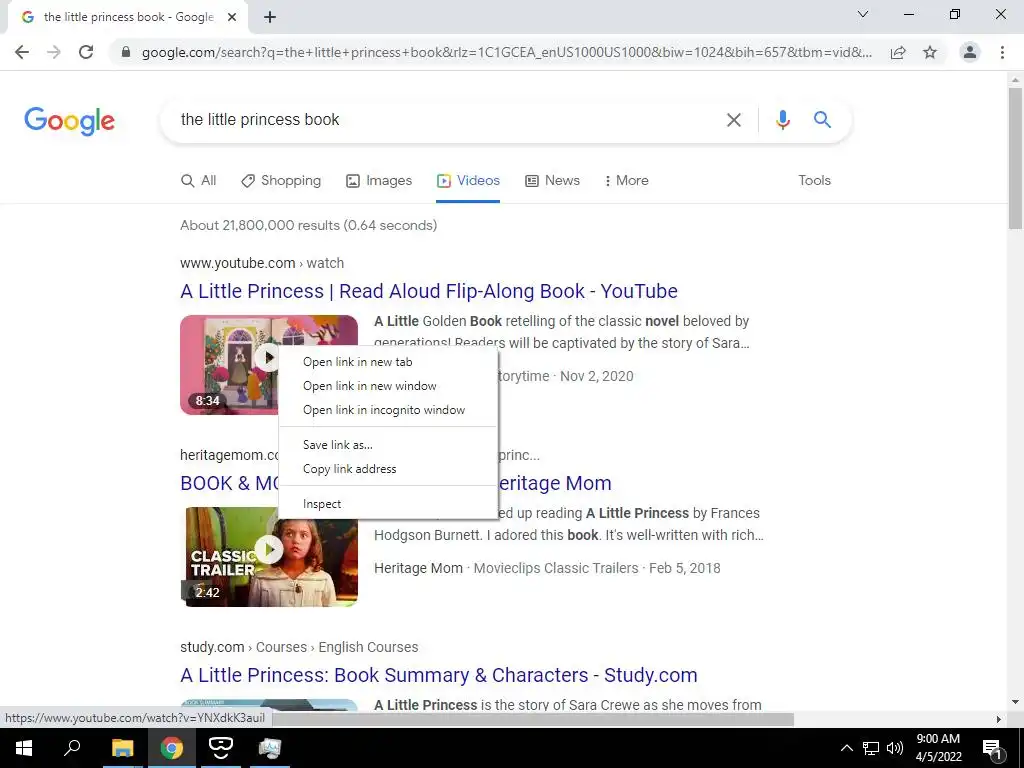
Task: Bookmark this page with star icon
Action: click(x=930, y=52)
